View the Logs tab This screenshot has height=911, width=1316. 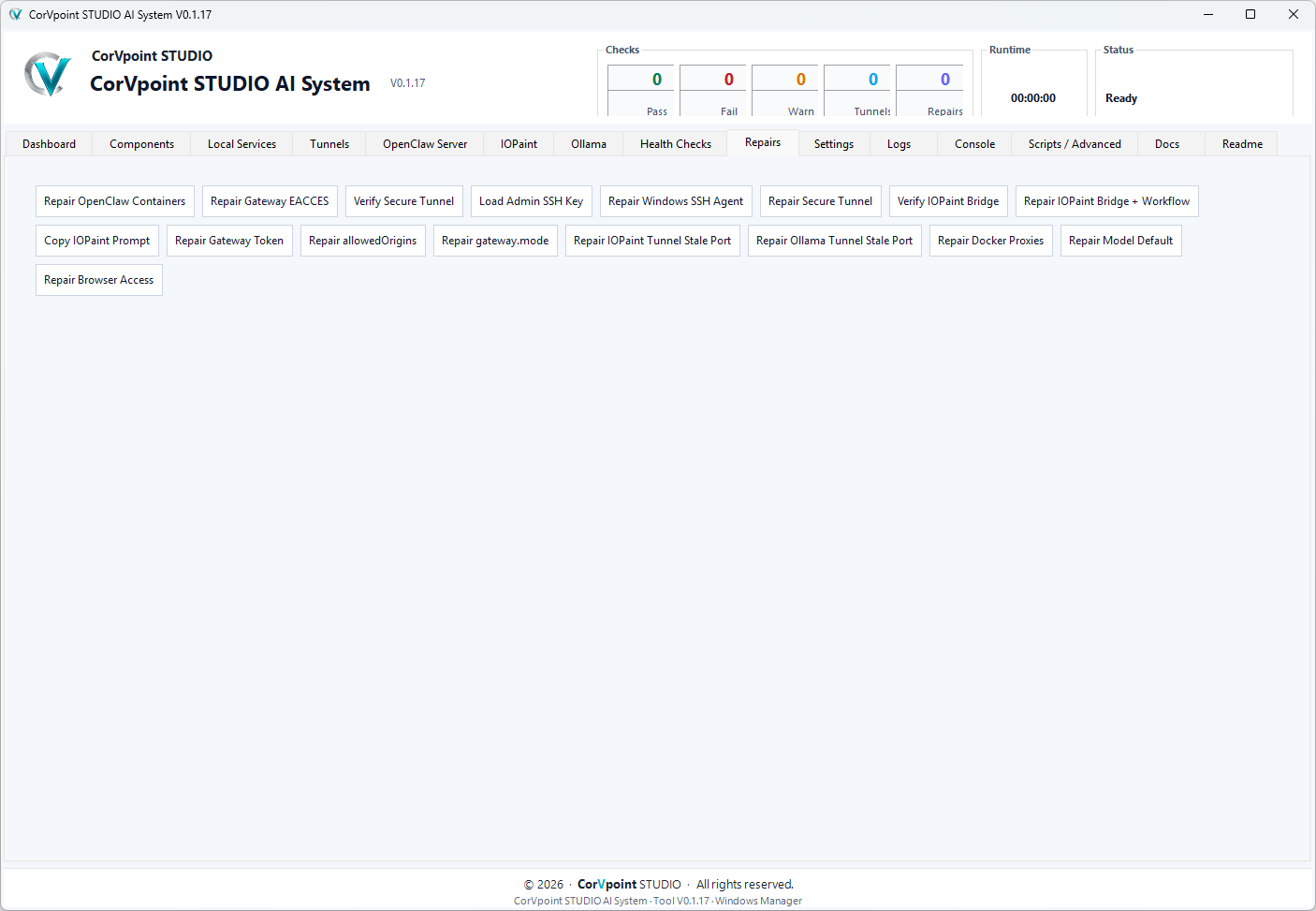pyautogui.click(x=899, y=144)
